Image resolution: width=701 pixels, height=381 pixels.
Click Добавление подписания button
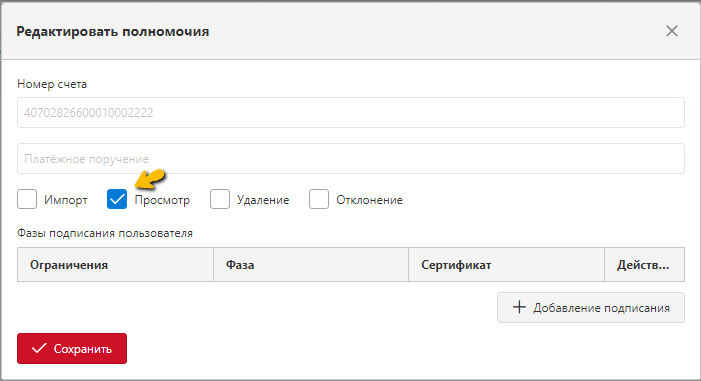click(591, 308)
